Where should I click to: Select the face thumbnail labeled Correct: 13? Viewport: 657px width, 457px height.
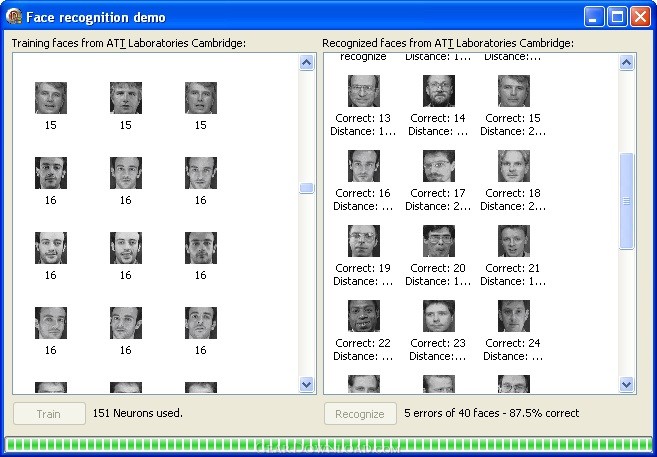pos(364,91)
